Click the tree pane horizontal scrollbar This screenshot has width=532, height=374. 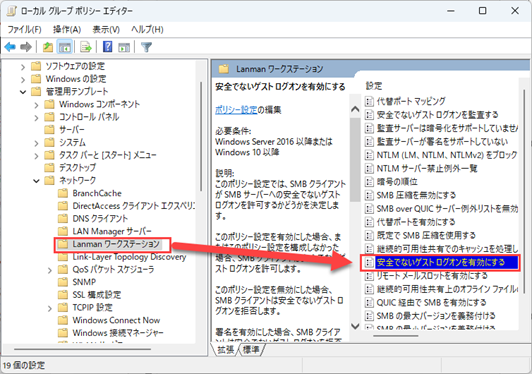click(82, 349)
